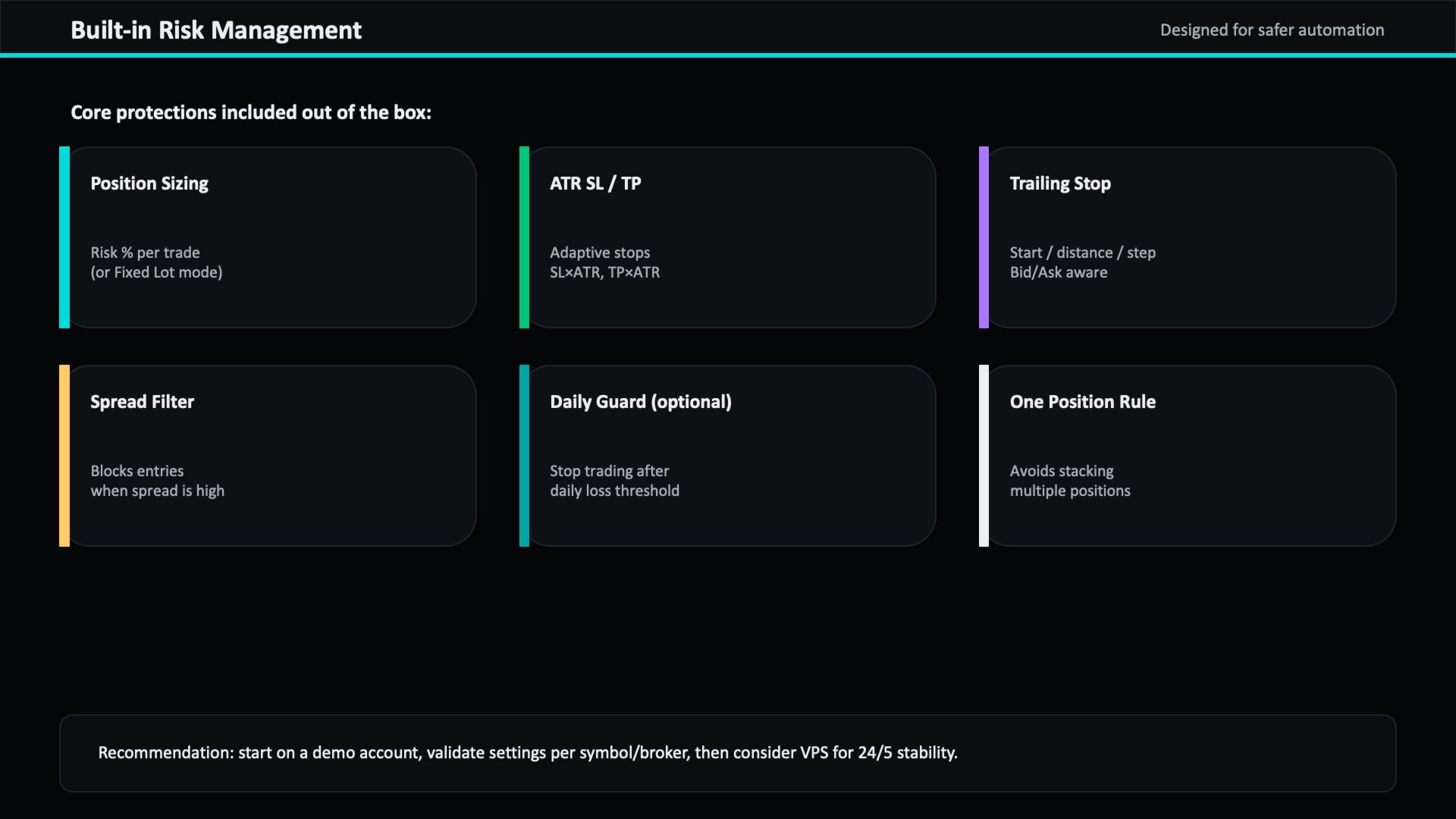The height and width of the screenshot is (819, 1456).
Task: Click the cyan accent bar on Position Sizing
Action: point(64,237)
